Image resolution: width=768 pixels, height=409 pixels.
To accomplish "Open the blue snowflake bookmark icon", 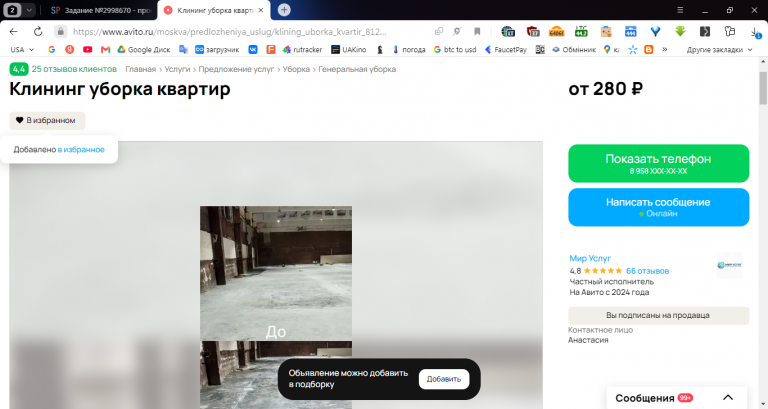I will coord(633,49).
